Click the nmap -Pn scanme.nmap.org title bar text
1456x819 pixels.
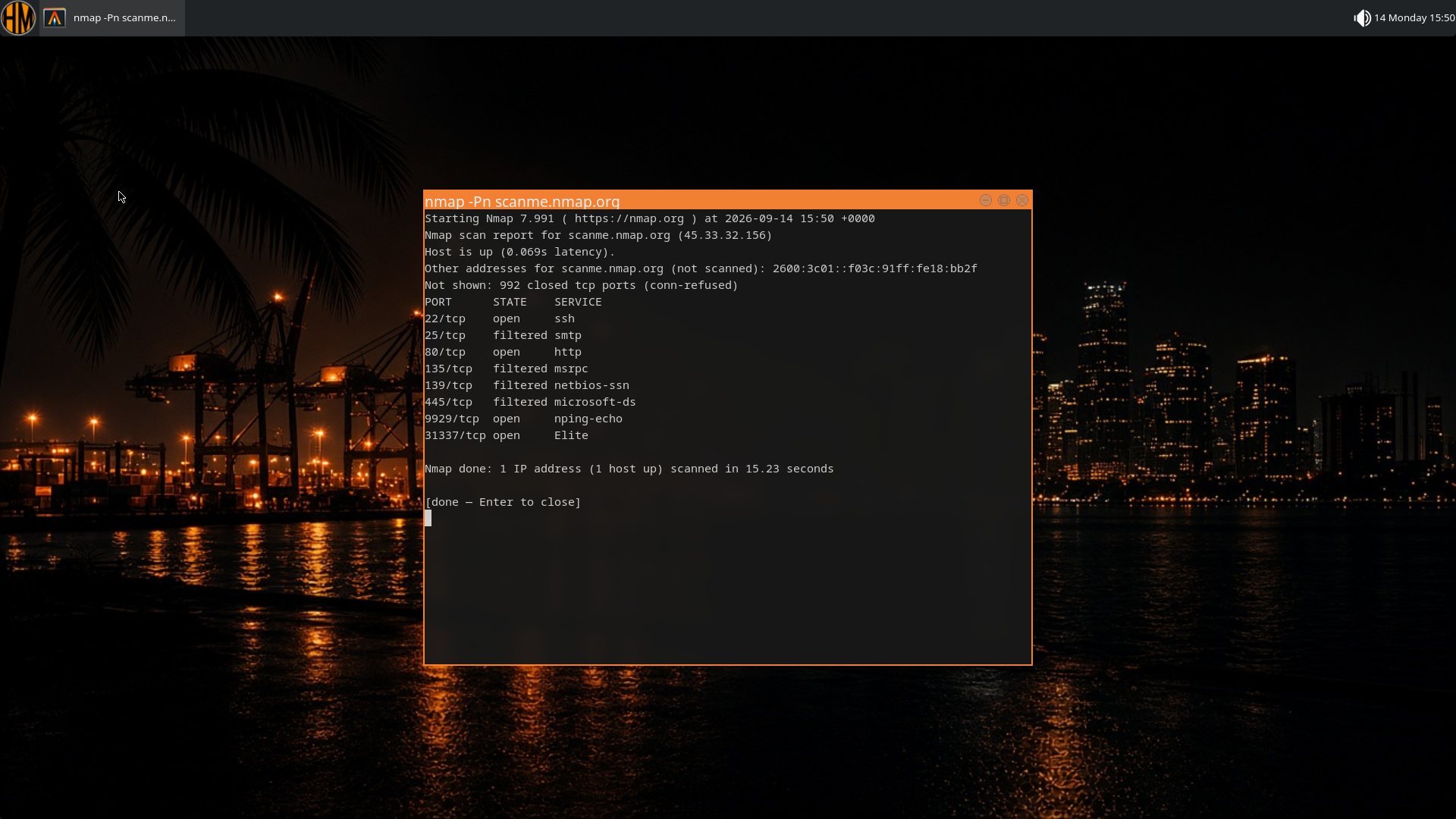(x=522, y=202)
